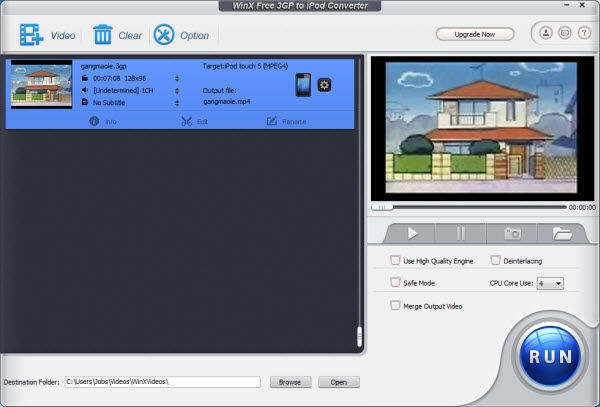Start conversion with the RUN button
The image size is (600, 407).
(x=550, y=357)
